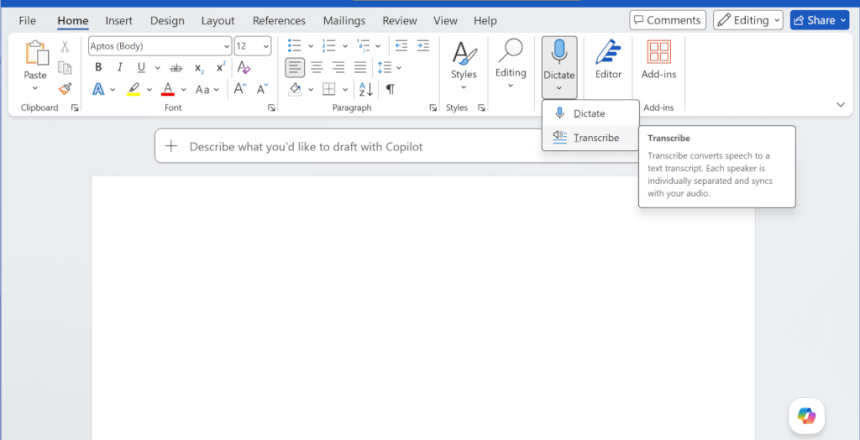Open the Help tab
The width and height of the screenshot is (860, 440).
point(485,21)
